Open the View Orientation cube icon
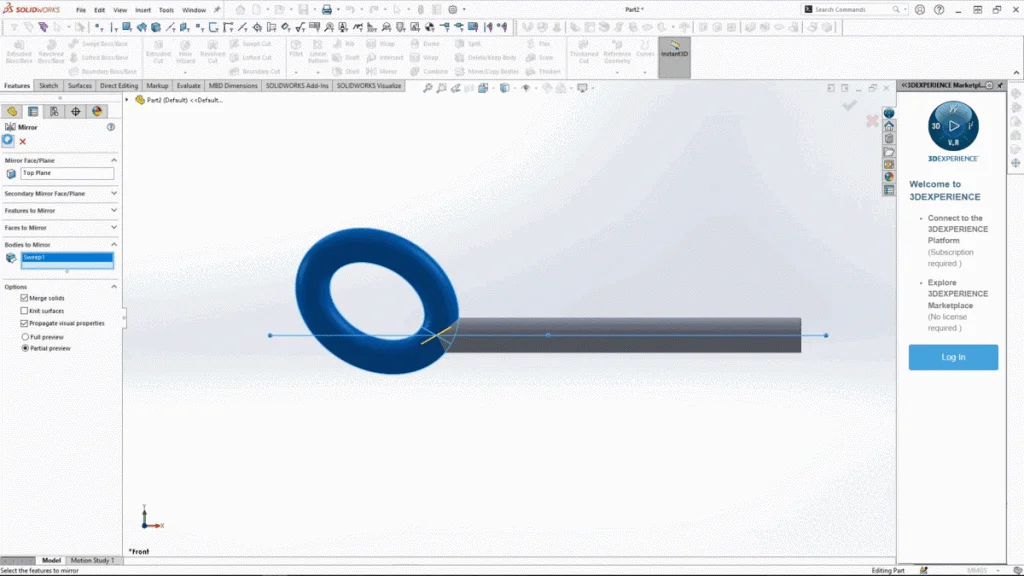Screen dimensions: 1024x576 click(483, 88)
